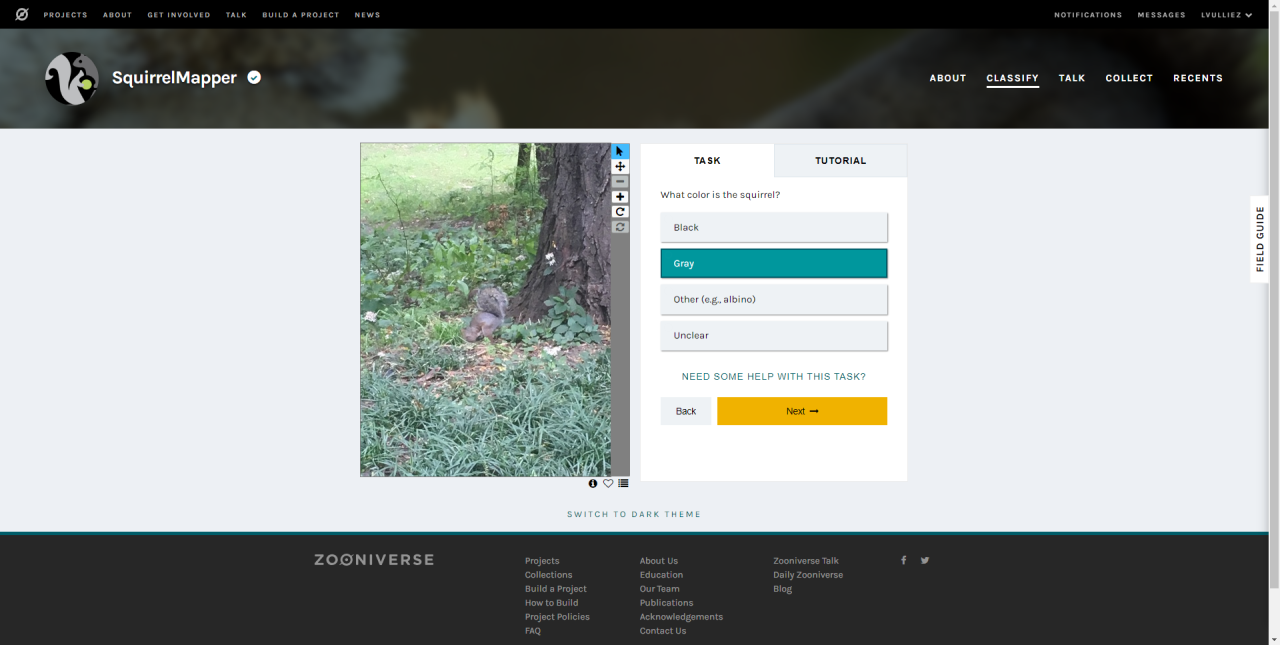Open Get Involved in top navigation

click(179, 15)
